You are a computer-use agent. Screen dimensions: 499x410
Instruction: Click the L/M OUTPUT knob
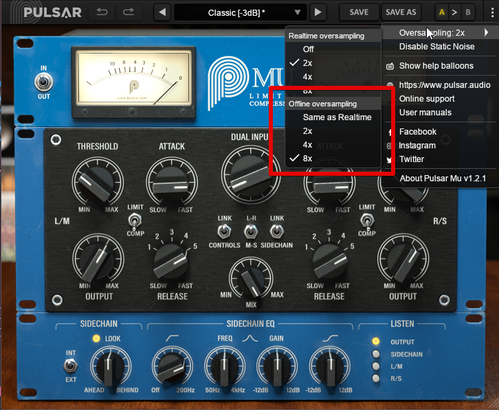(x=98, y=259)
